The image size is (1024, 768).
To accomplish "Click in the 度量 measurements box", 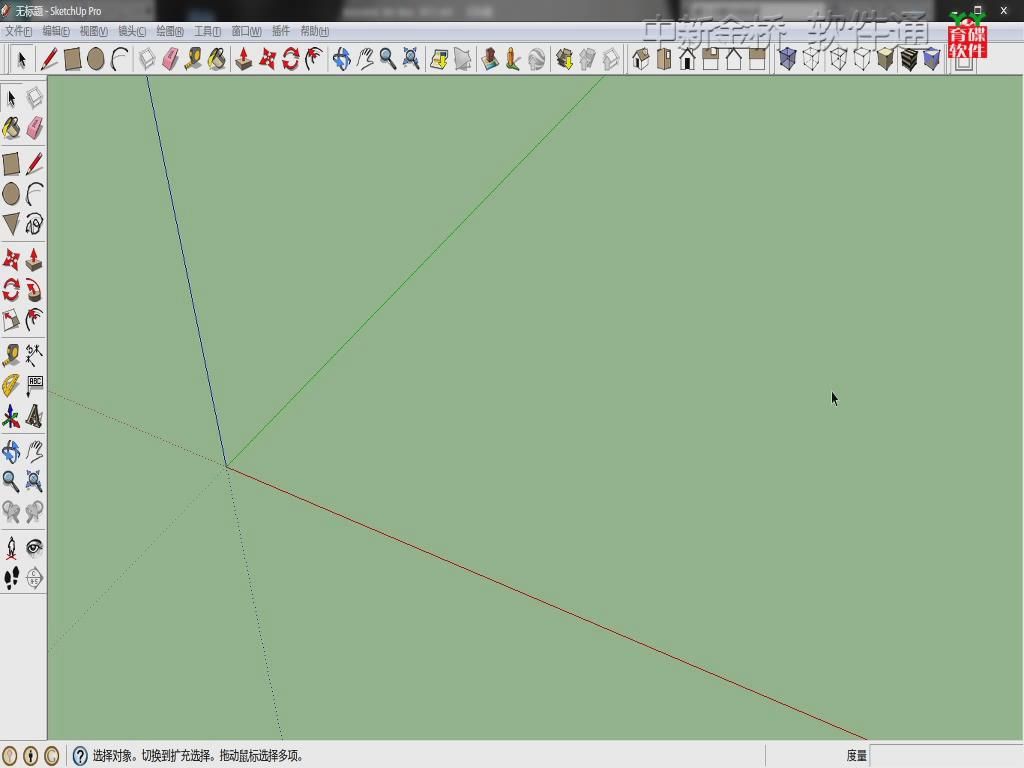I will click(x=946, y=756).
